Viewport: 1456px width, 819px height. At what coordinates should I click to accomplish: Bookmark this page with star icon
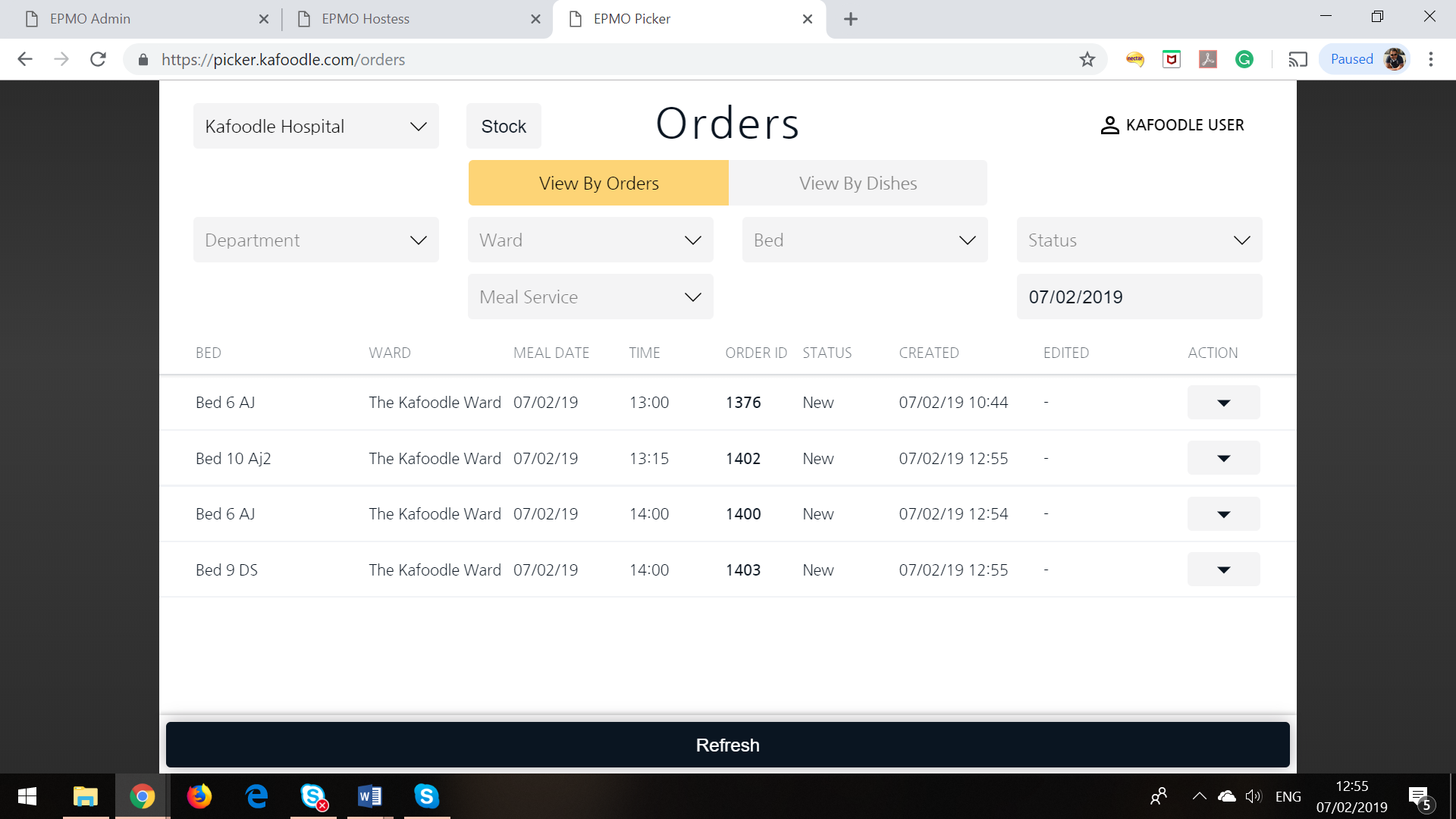1087,59
